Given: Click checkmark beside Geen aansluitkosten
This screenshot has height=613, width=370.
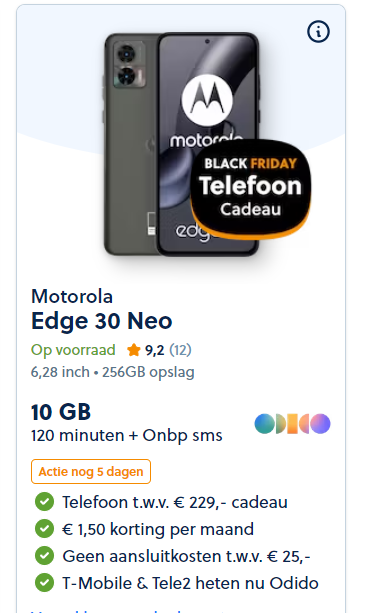Looking at the screenshot, I should (x=45, y=556).
